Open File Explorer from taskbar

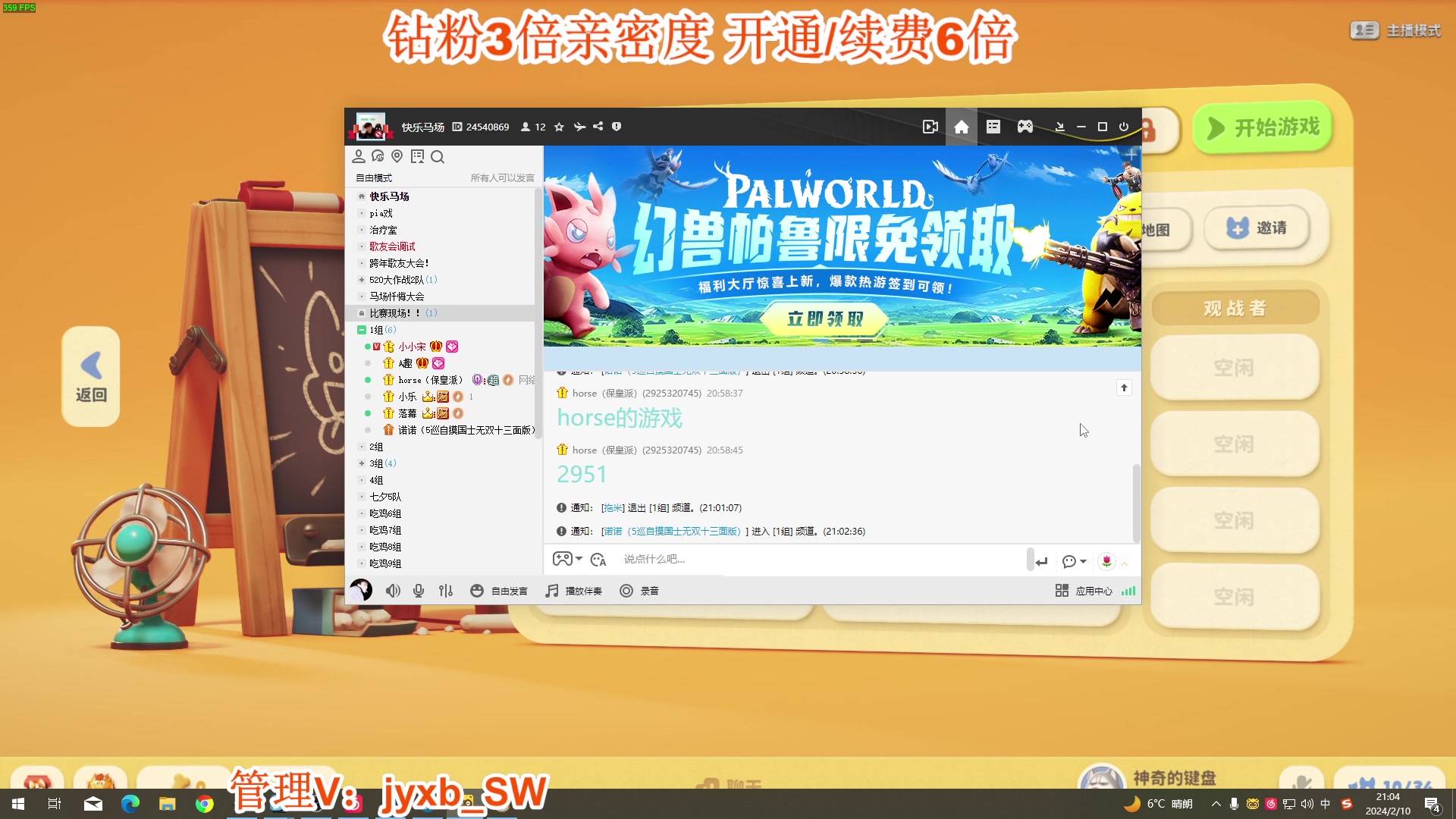tap(167, 804)
